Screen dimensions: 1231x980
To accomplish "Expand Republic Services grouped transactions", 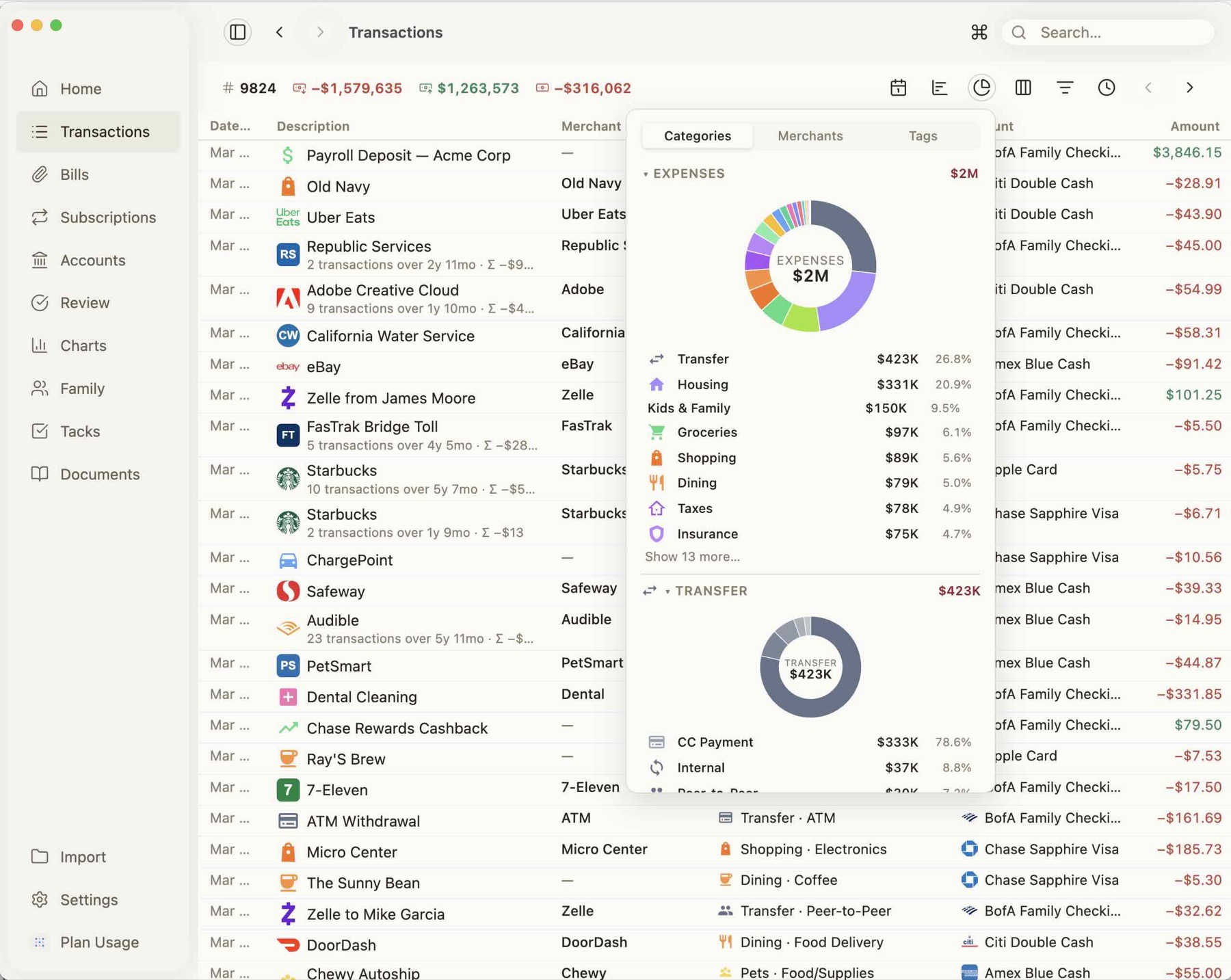I will pos(420,265).
